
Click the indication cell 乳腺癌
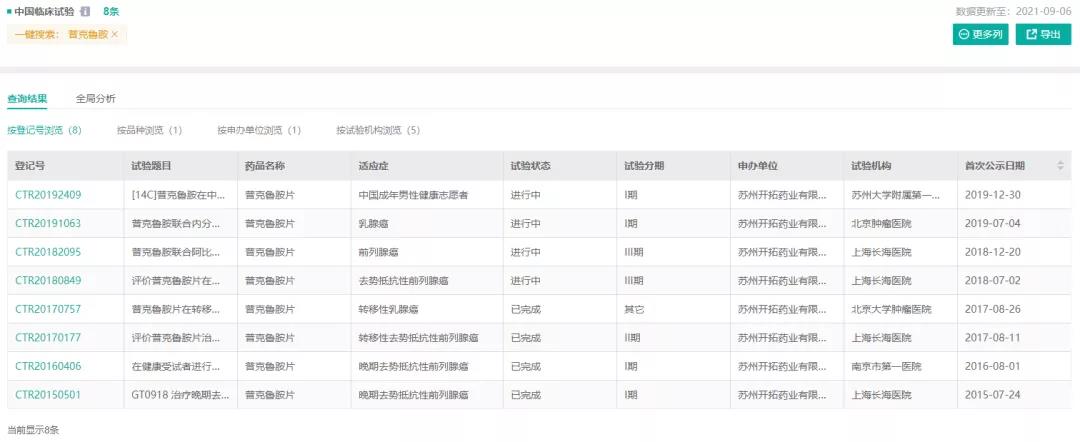(x=374, y=223)
